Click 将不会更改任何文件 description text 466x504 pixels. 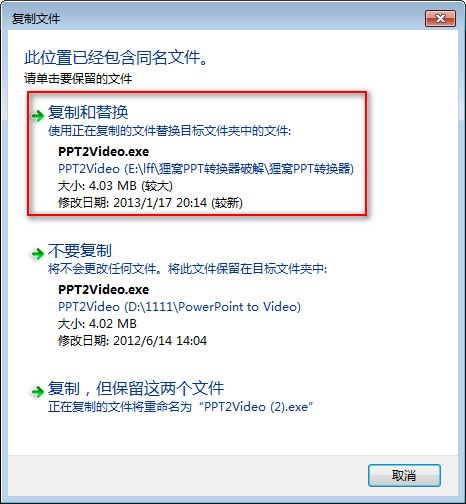102,269
